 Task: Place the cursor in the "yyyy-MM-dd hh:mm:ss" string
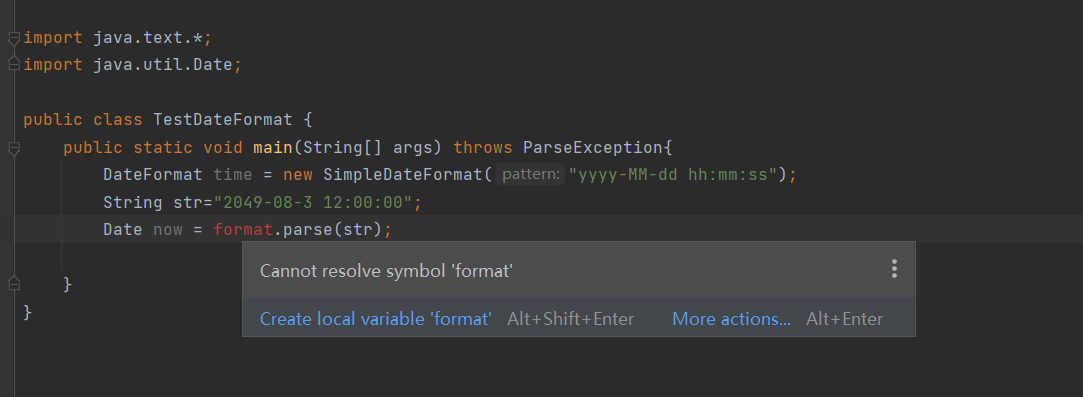coord(673,175)
